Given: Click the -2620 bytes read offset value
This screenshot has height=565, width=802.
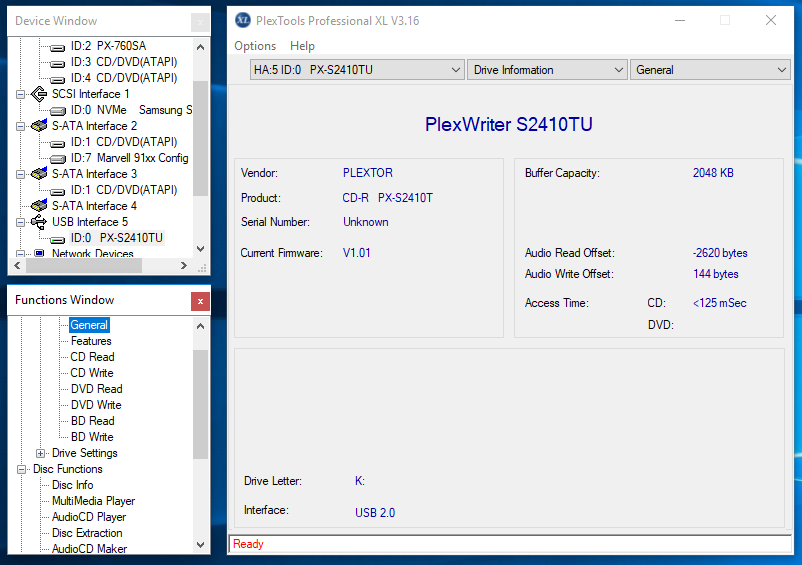Looking at the screenshot, I should click(720, 253).
